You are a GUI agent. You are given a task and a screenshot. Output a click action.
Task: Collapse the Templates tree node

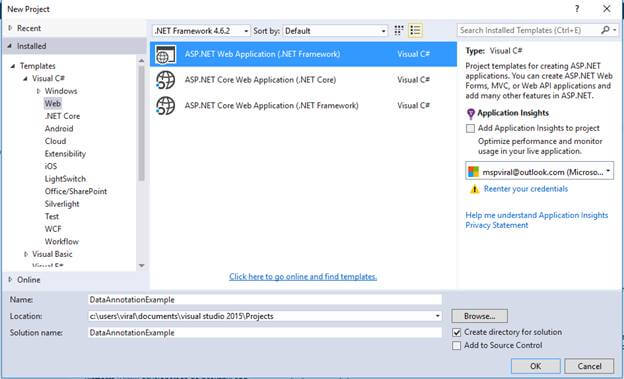(x=13, y=66)
